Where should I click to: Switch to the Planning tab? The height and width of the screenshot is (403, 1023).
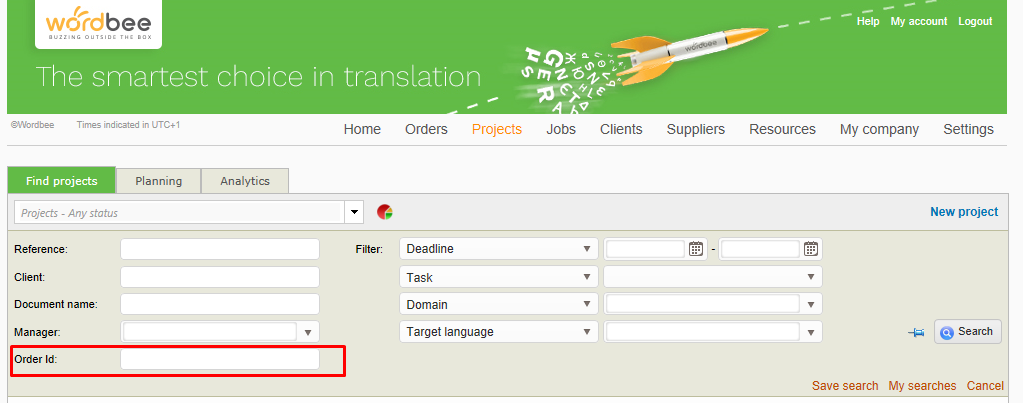(158, 181)
